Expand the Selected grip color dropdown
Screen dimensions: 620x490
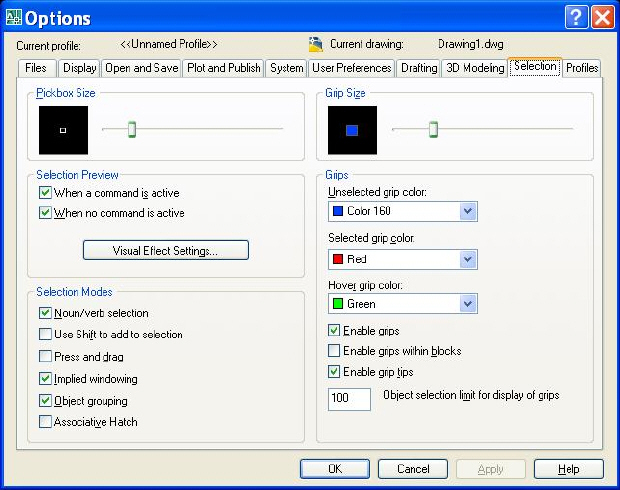click(468, 259)
